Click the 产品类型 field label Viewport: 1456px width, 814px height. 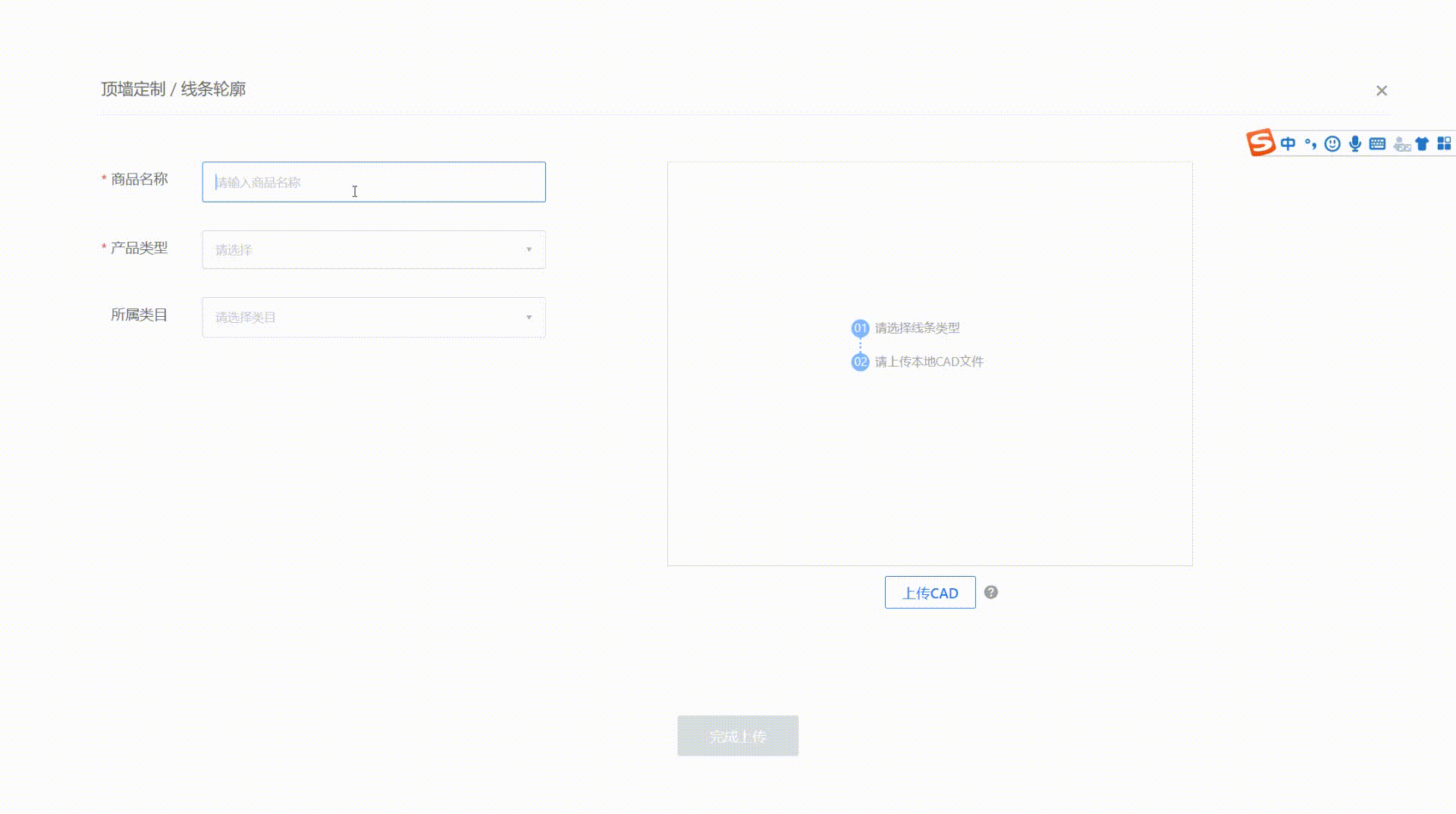(139, 249)
